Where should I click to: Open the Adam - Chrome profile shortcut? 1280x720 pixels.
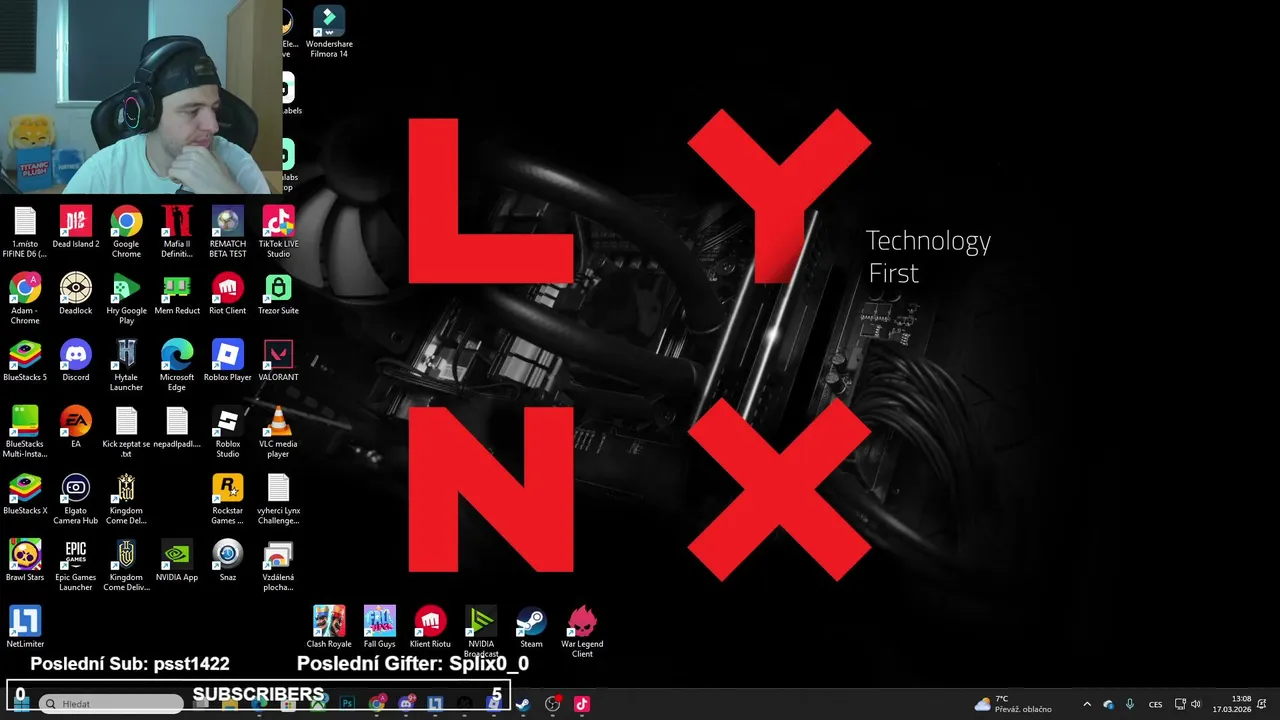25,298
